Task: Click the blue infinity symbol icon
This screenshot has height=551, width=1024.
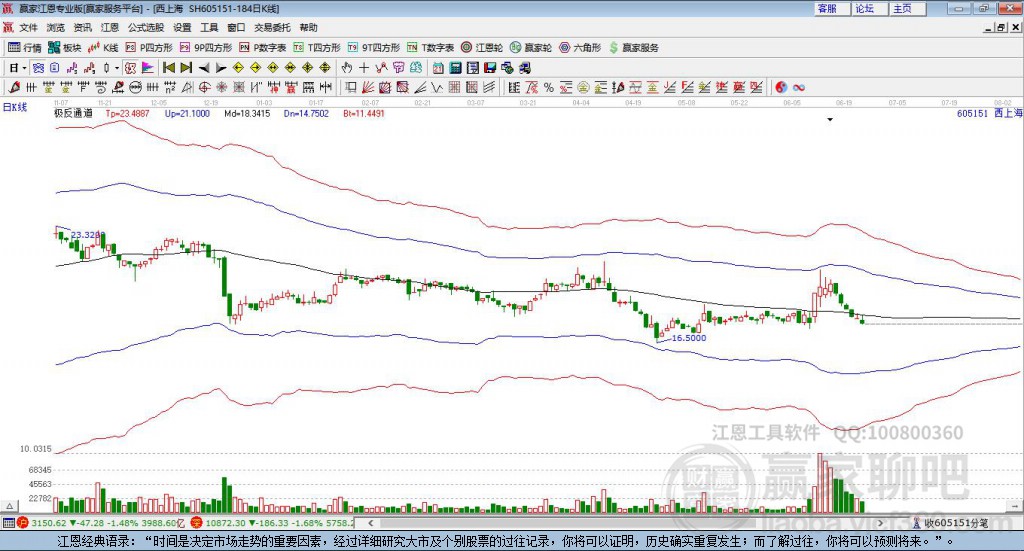Action: tap(799, 87)
